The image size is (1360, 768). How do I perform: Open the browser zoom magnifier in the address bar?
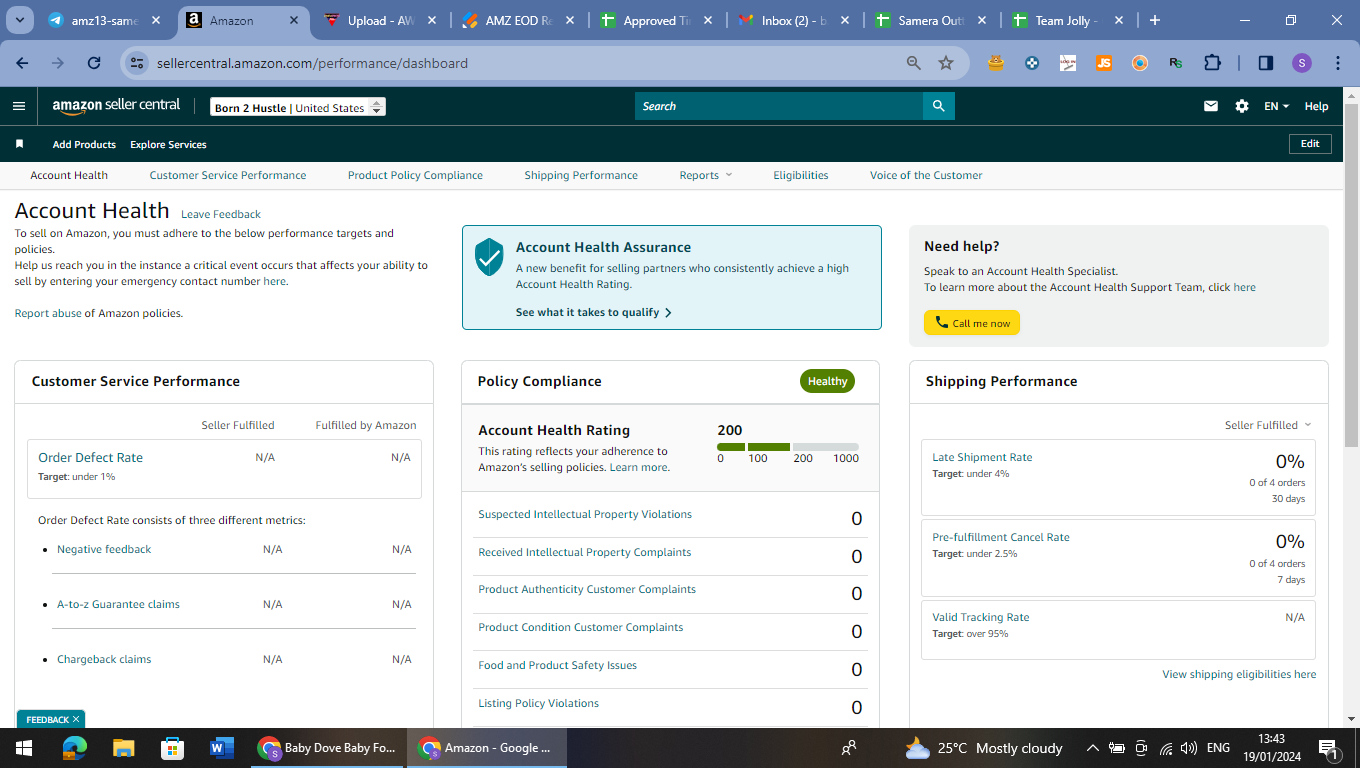(914, 63)
